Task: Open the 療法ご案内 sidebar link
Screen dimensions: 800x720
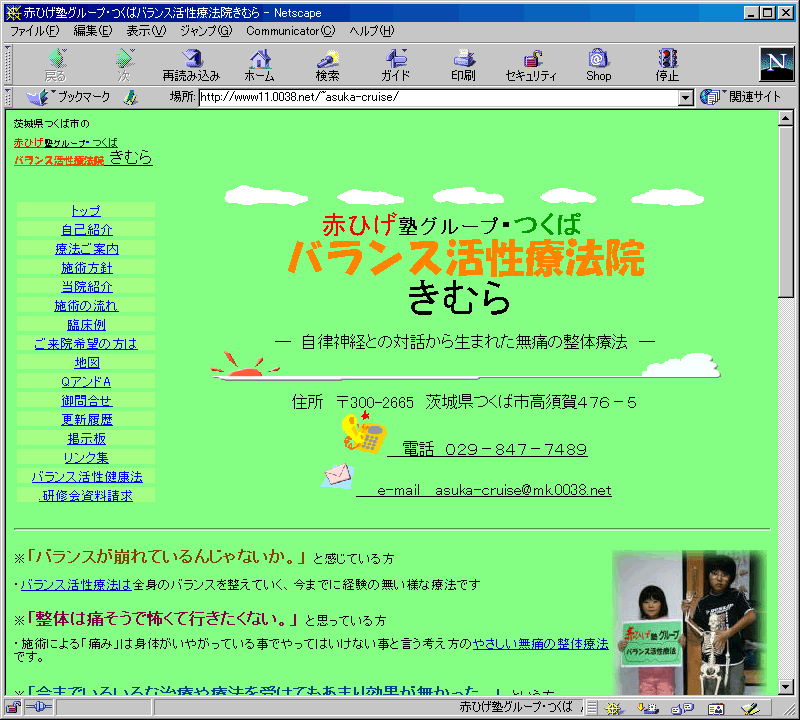Action: tap(87, 249)
